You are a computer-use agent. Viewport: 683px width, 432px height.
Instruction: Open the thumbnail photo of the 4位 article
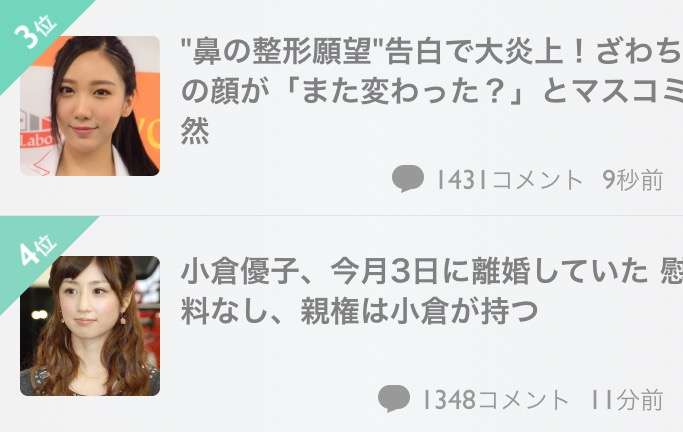[x=90, y=326]
